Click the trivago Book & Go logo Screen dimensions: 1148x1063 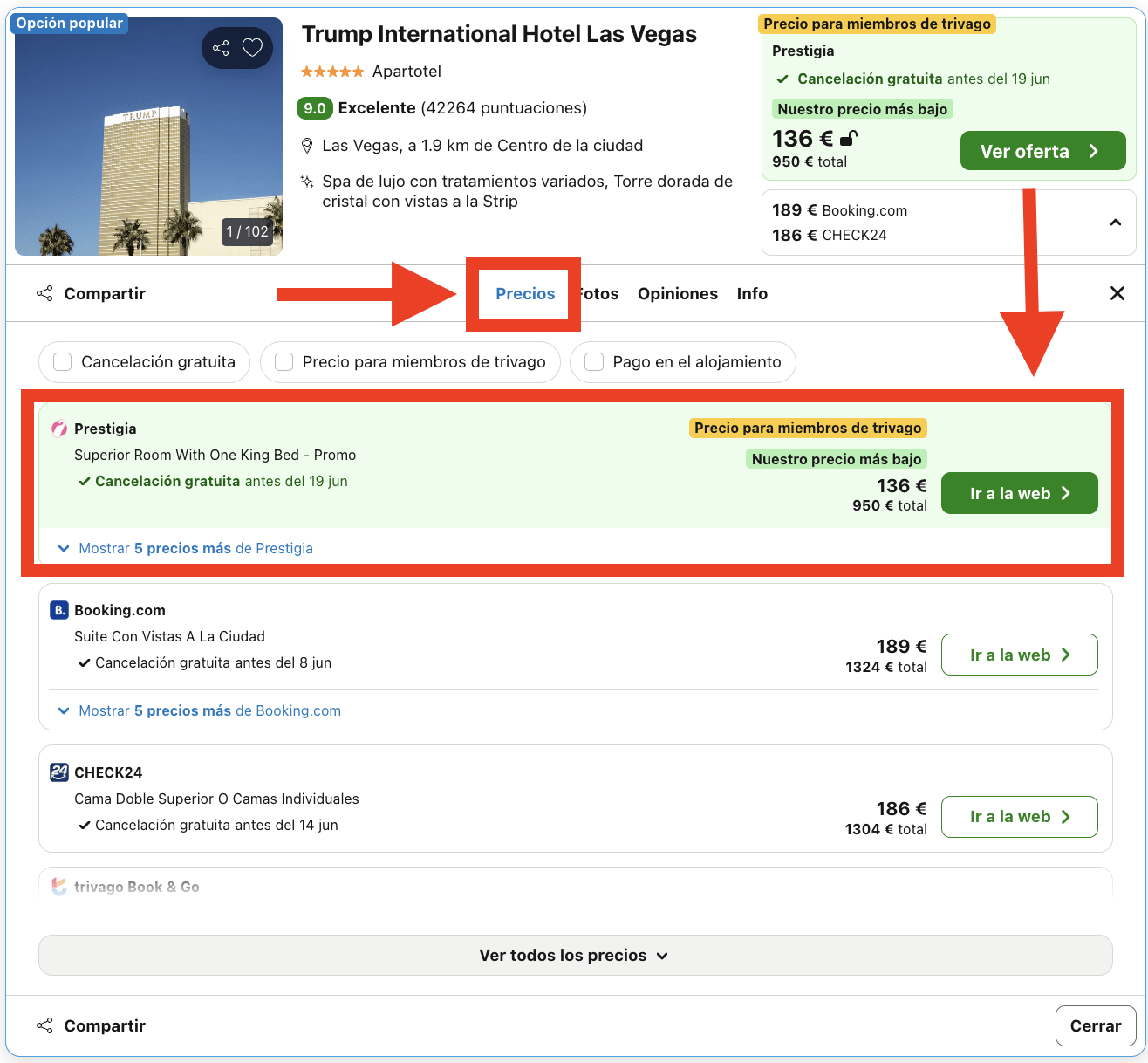58,887
